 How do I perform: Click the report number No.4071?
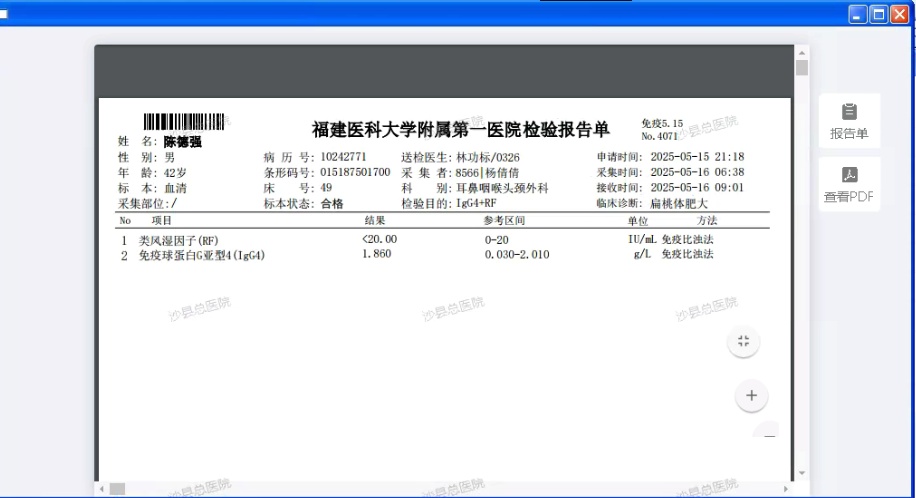tap(660, 136)
